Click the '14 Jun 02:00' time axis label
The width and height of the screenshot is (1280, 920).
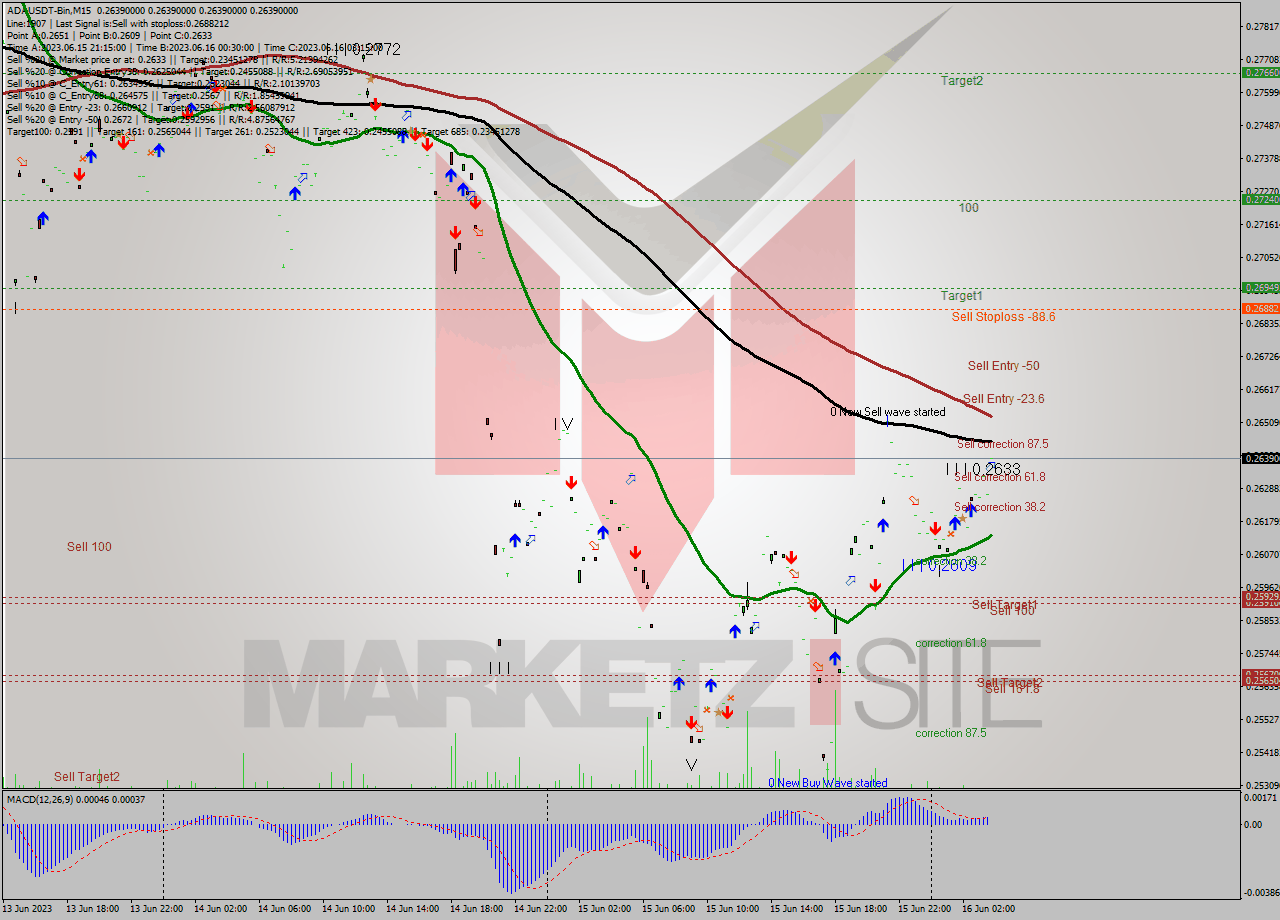221,909
